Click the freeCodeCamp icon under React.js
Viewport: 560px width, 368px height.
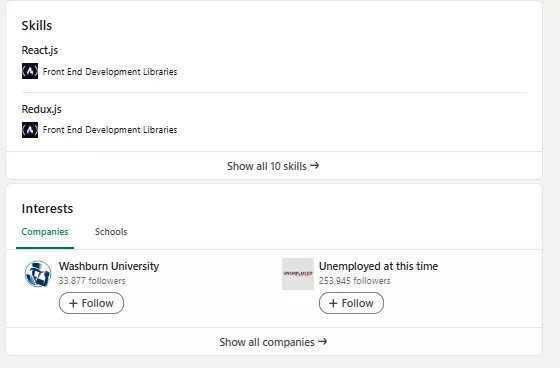tap(30, 71)
